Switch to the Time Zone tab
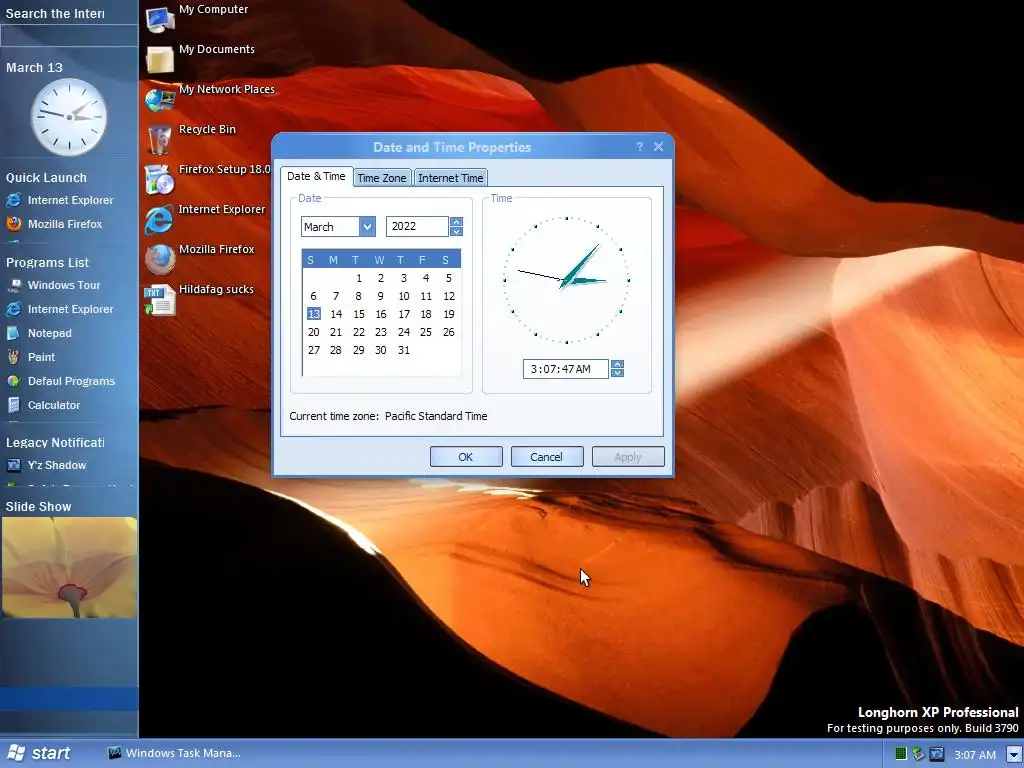Image resolution: width=1024 pixels, height=768 pixels. [x=381, y=178]
